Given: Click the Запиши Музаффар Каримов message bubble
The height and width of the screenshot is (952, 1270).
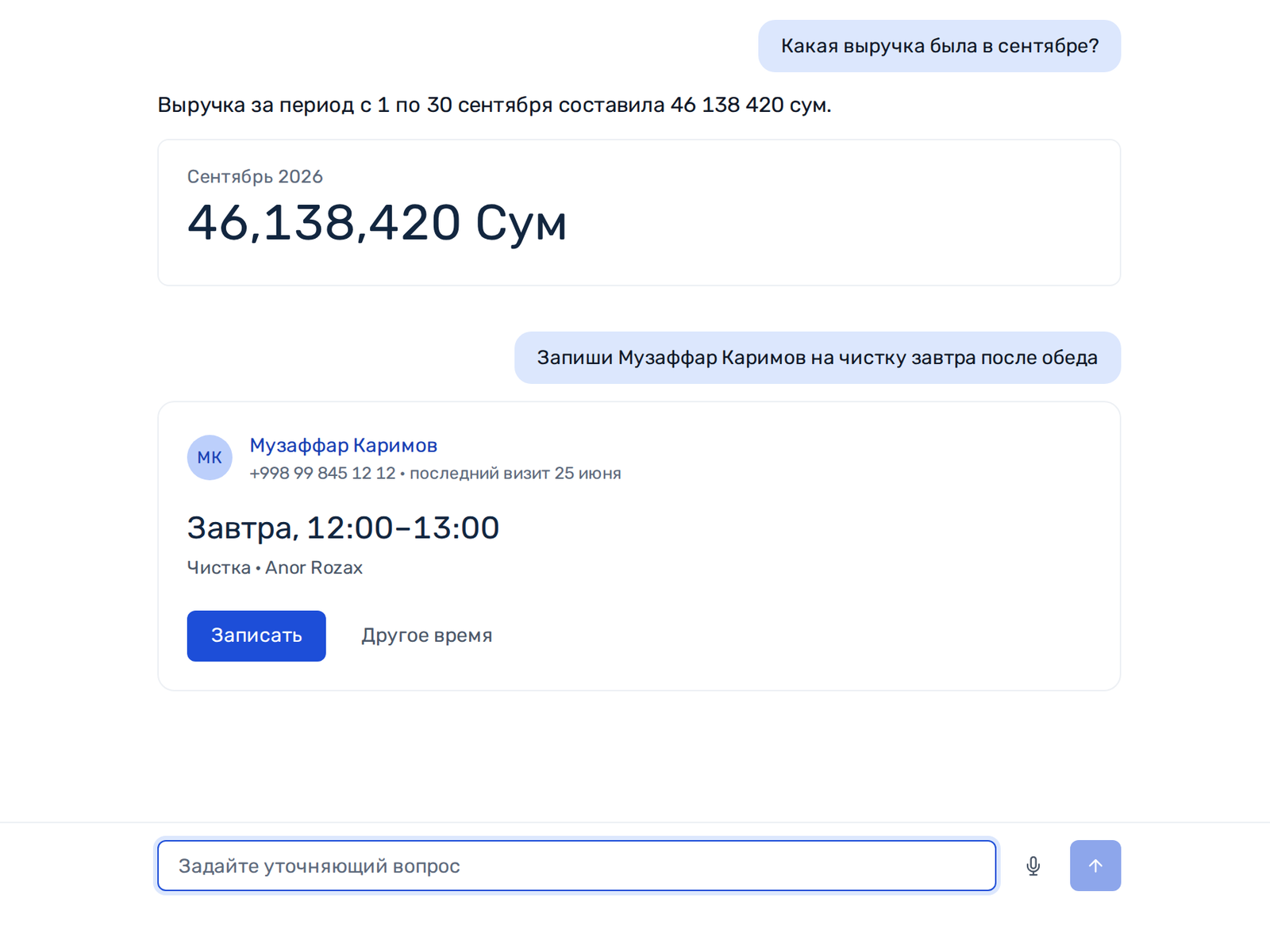Looking at the screenshot, I should [x=817, y=358].
